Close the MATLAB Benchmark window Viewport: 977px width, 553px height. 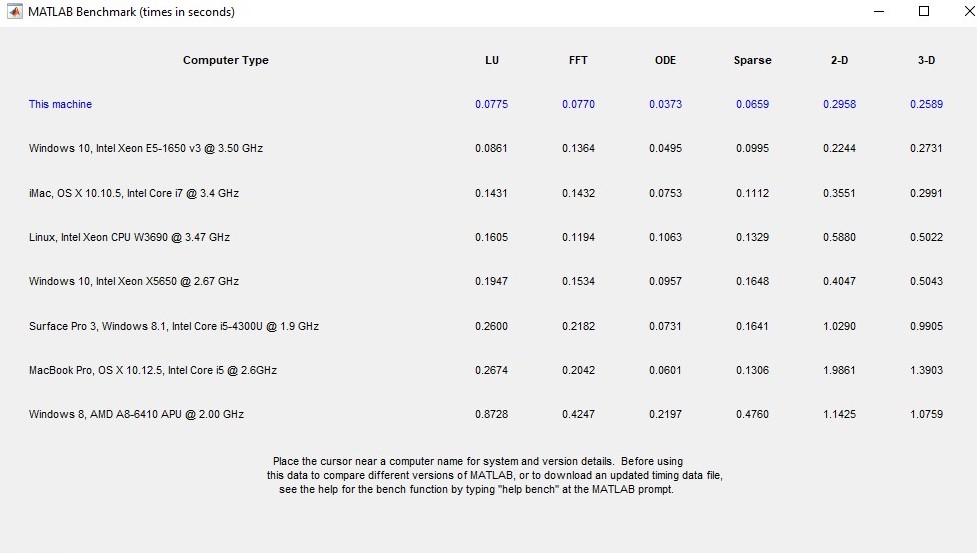966,12
